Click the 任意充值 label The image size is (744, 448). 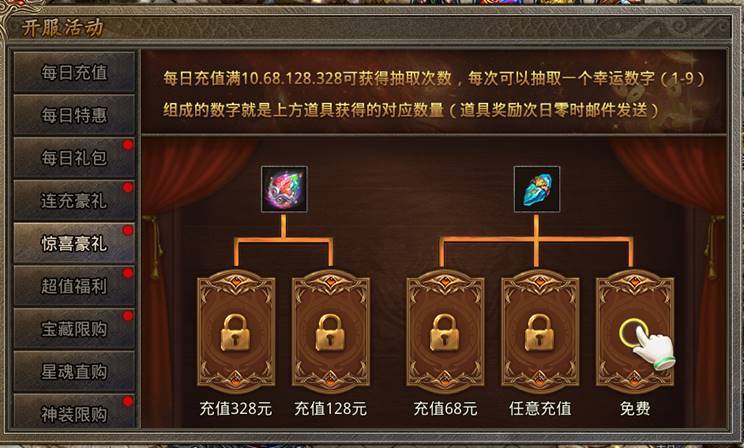coord(540,408)
